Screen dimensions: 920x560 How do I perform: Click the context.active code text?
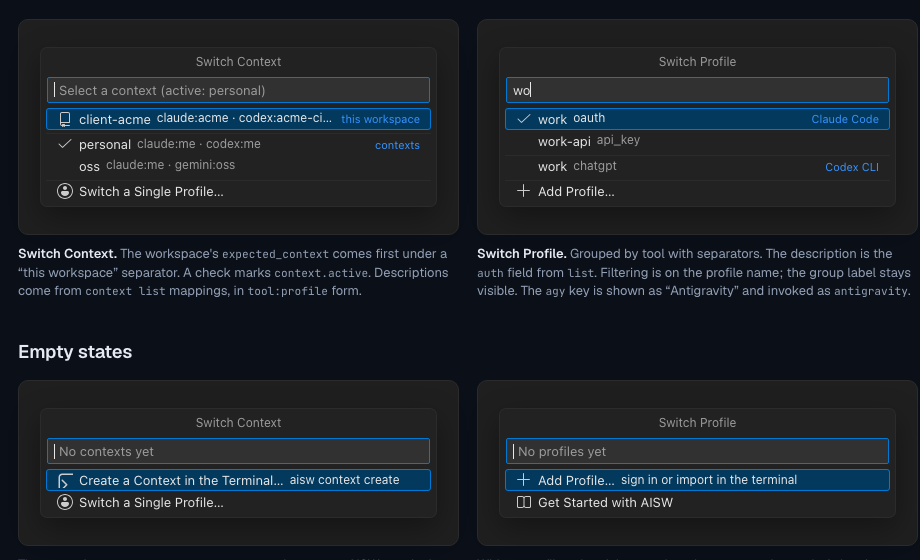321,273
